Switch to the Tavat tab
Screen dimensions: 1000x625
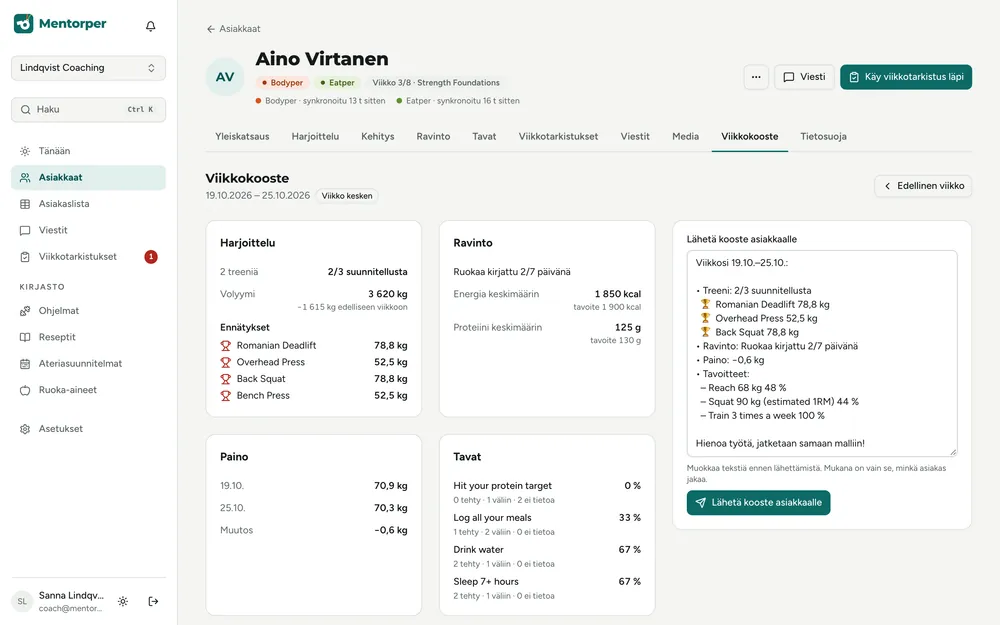[x=484, y=136]
